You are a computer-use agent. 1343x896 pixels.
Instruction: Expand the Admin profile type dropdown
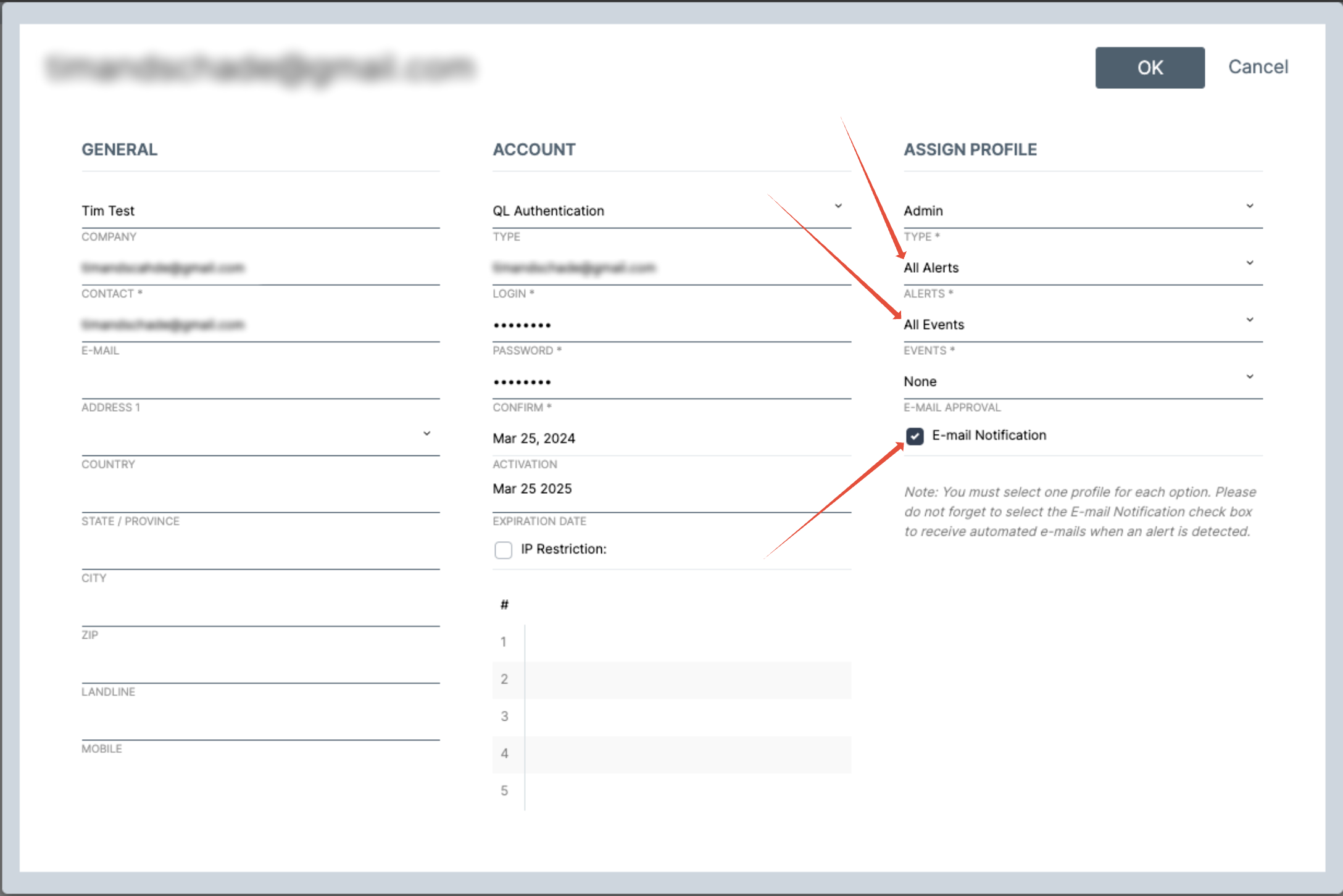1082,210
